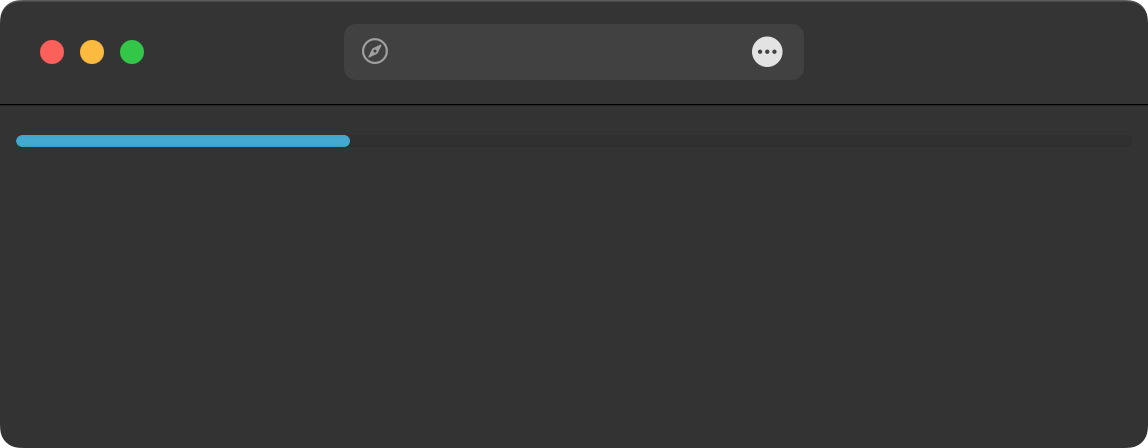Click the title bar left of address bar

click(x=244, y=52)
